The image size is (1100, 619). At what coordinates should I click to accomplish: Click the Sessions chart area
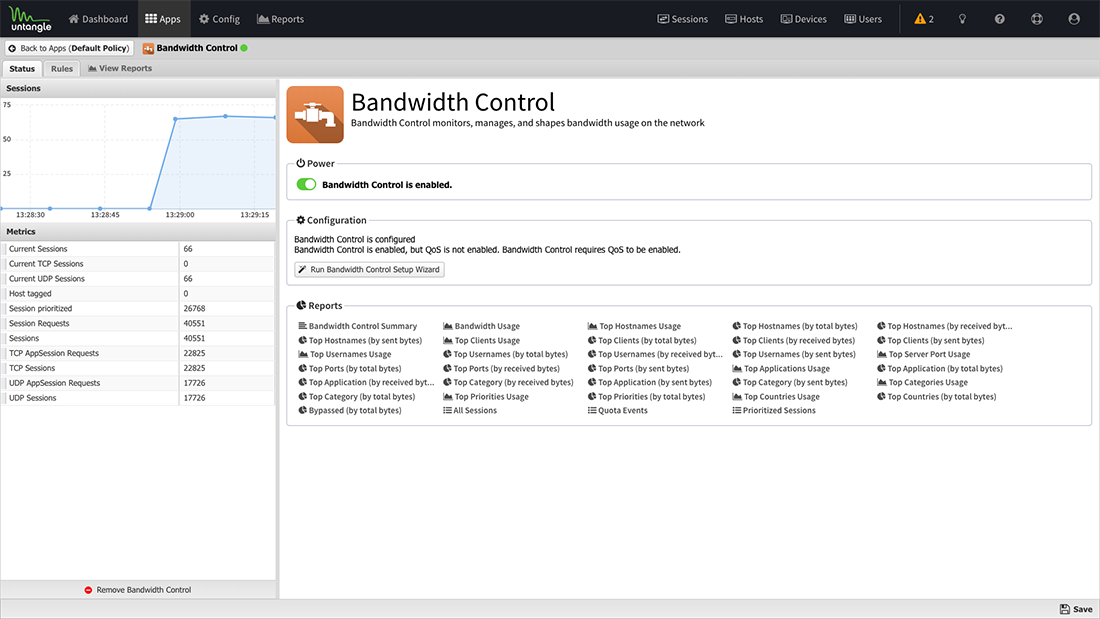138,160
